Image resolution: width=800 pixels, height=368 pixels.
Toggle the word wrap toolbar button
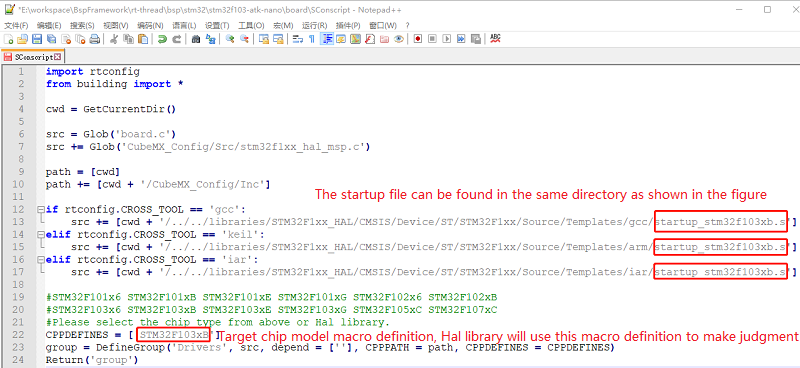coord(298,39)
